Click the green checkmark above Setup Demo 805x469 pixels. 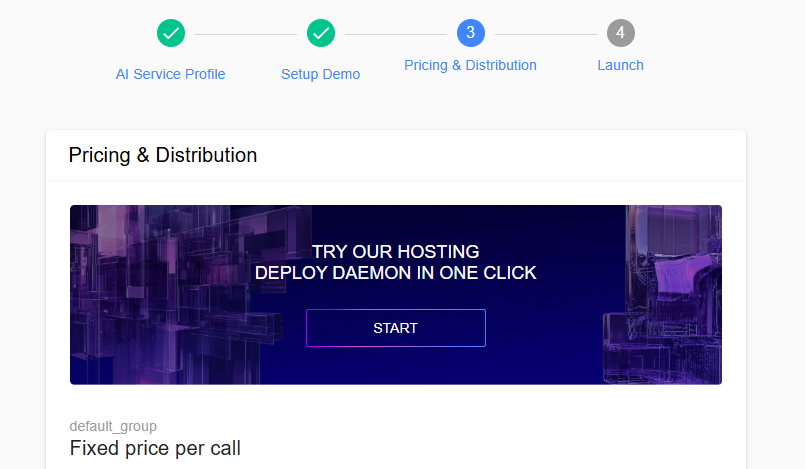321,33
